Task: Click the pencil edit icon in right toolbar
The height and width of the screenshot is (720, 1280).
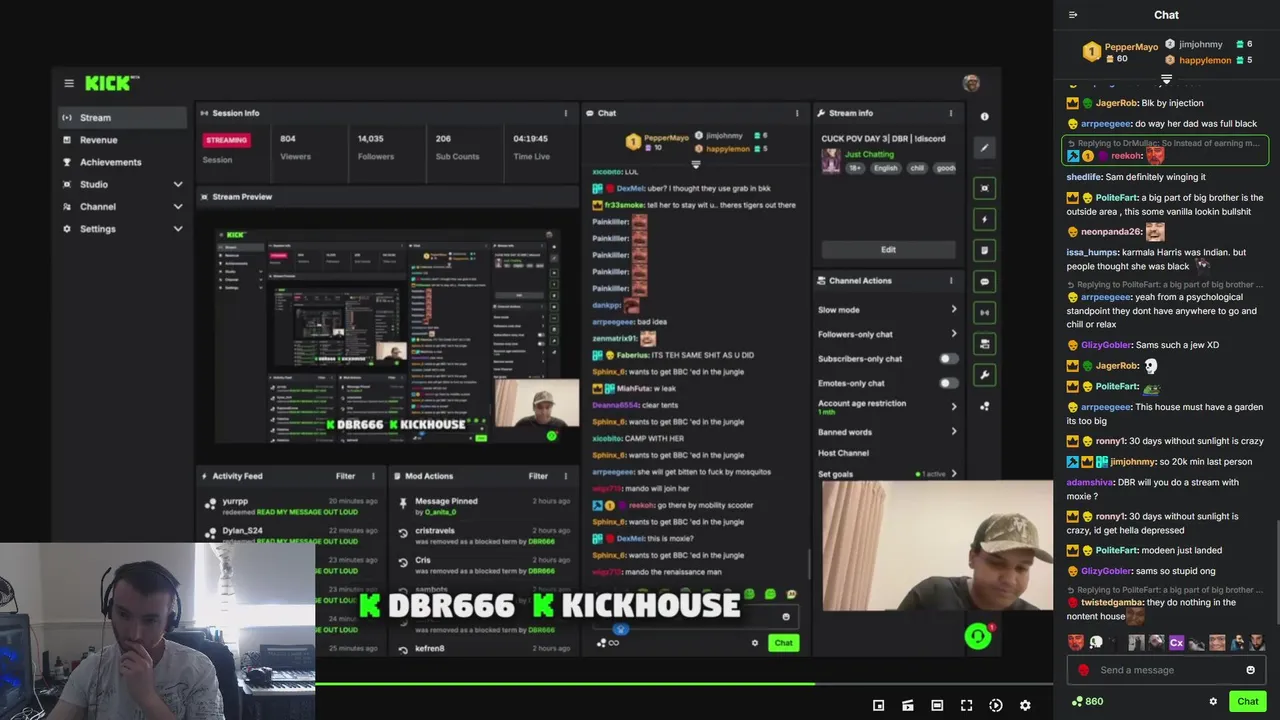Action: coord(984,148)
